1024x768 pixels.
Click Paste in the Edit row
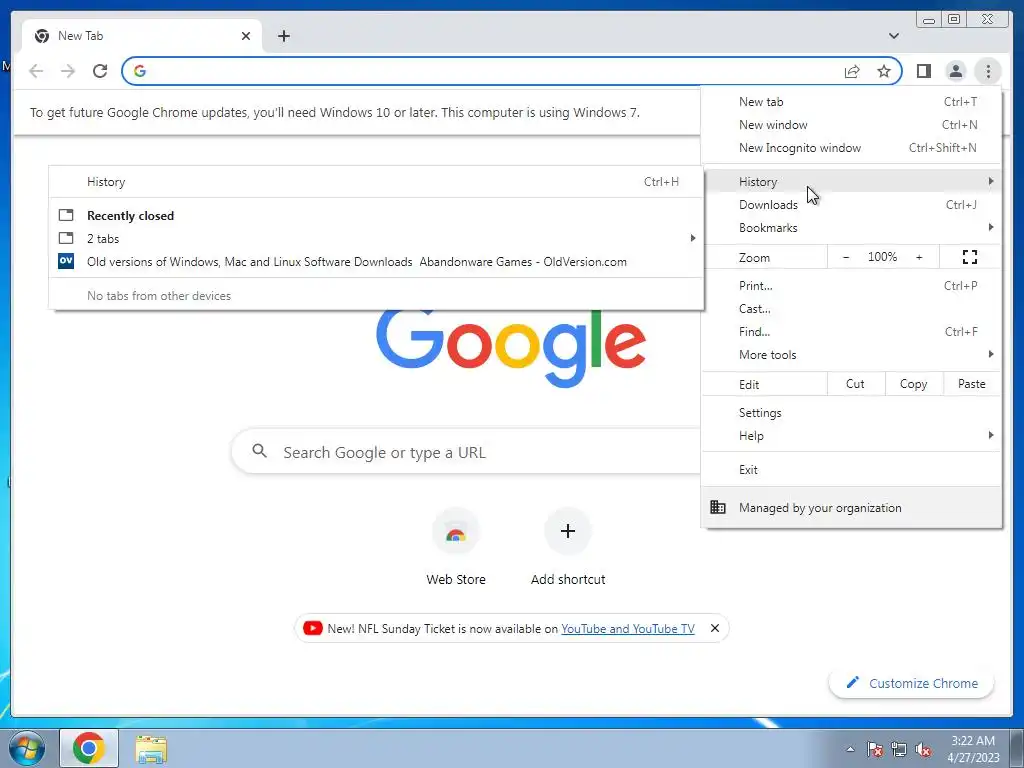click(972, 384)
